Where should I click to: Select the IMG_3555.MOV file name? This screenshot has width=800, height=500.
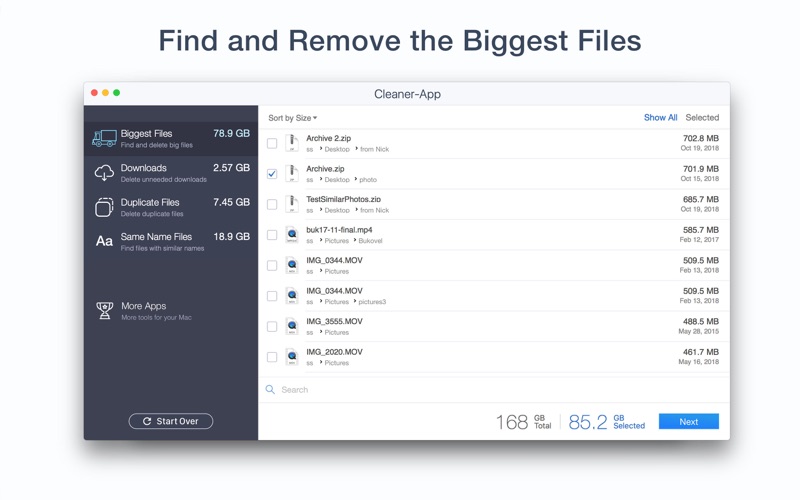(334, 321)
